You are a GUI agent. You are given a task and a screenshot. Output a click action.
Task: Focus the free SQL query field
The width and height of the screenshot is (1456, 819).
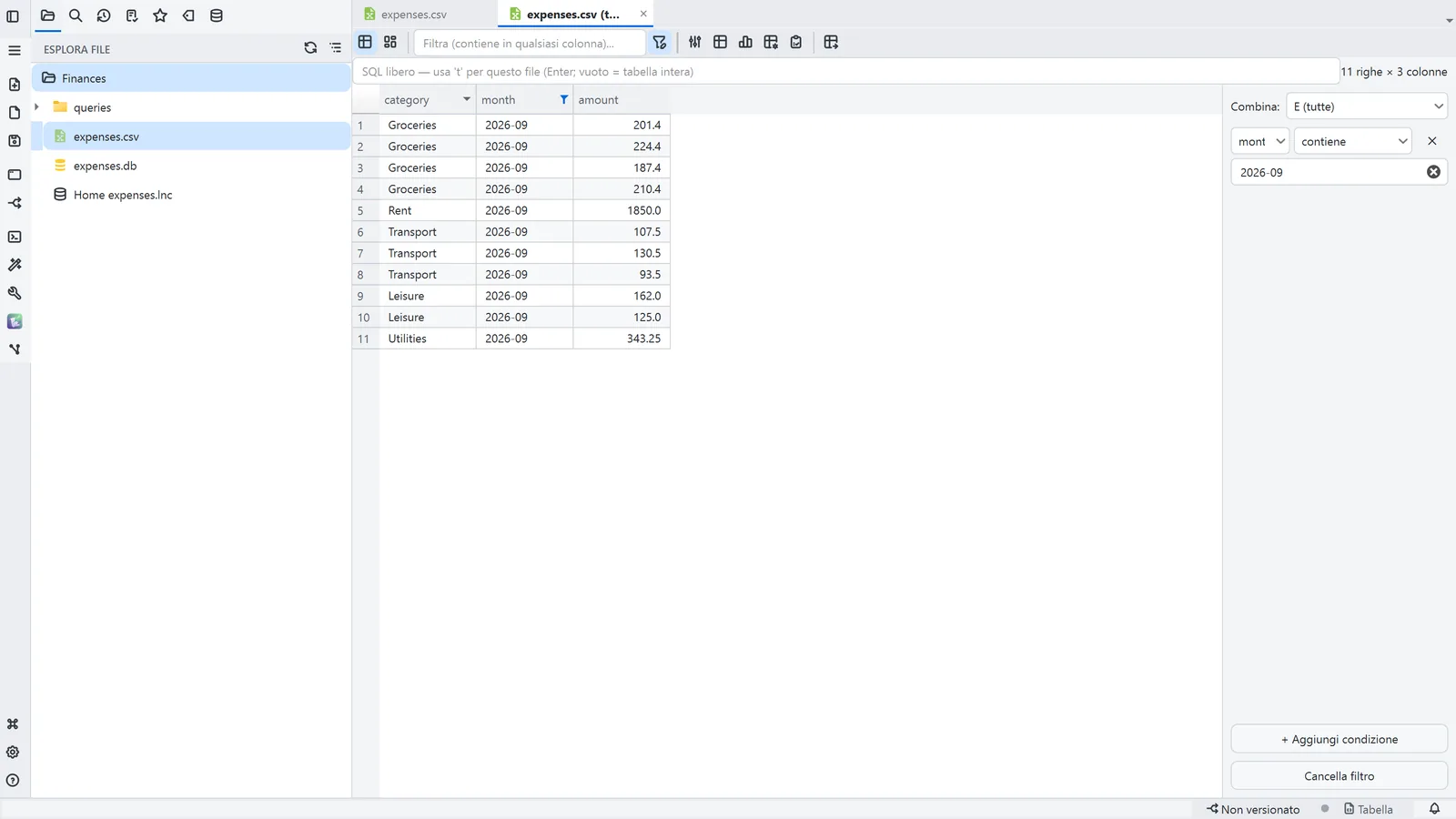(845, 72)
